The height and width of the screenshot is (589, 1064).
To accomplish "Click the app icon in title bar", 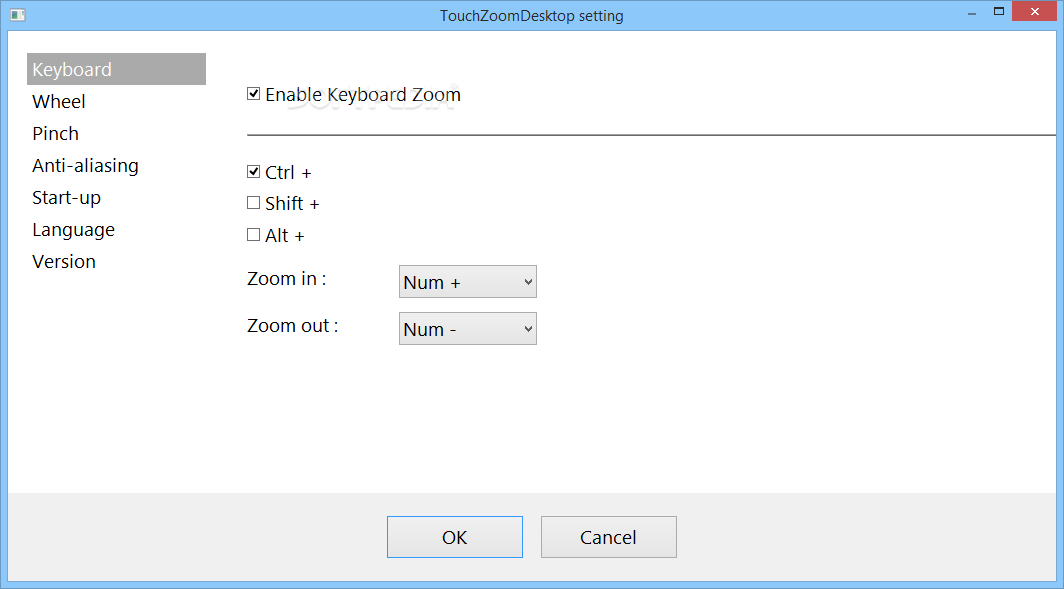I will point(18,14).
